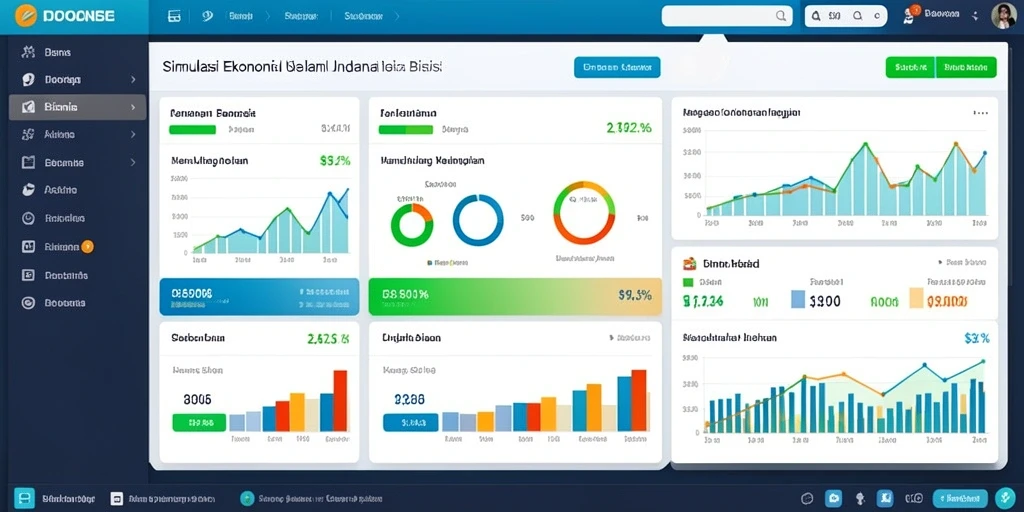Screen dimensions: 1024x512
Task: Click the magnifier icon inside the search field
Action: coord(780,16)
